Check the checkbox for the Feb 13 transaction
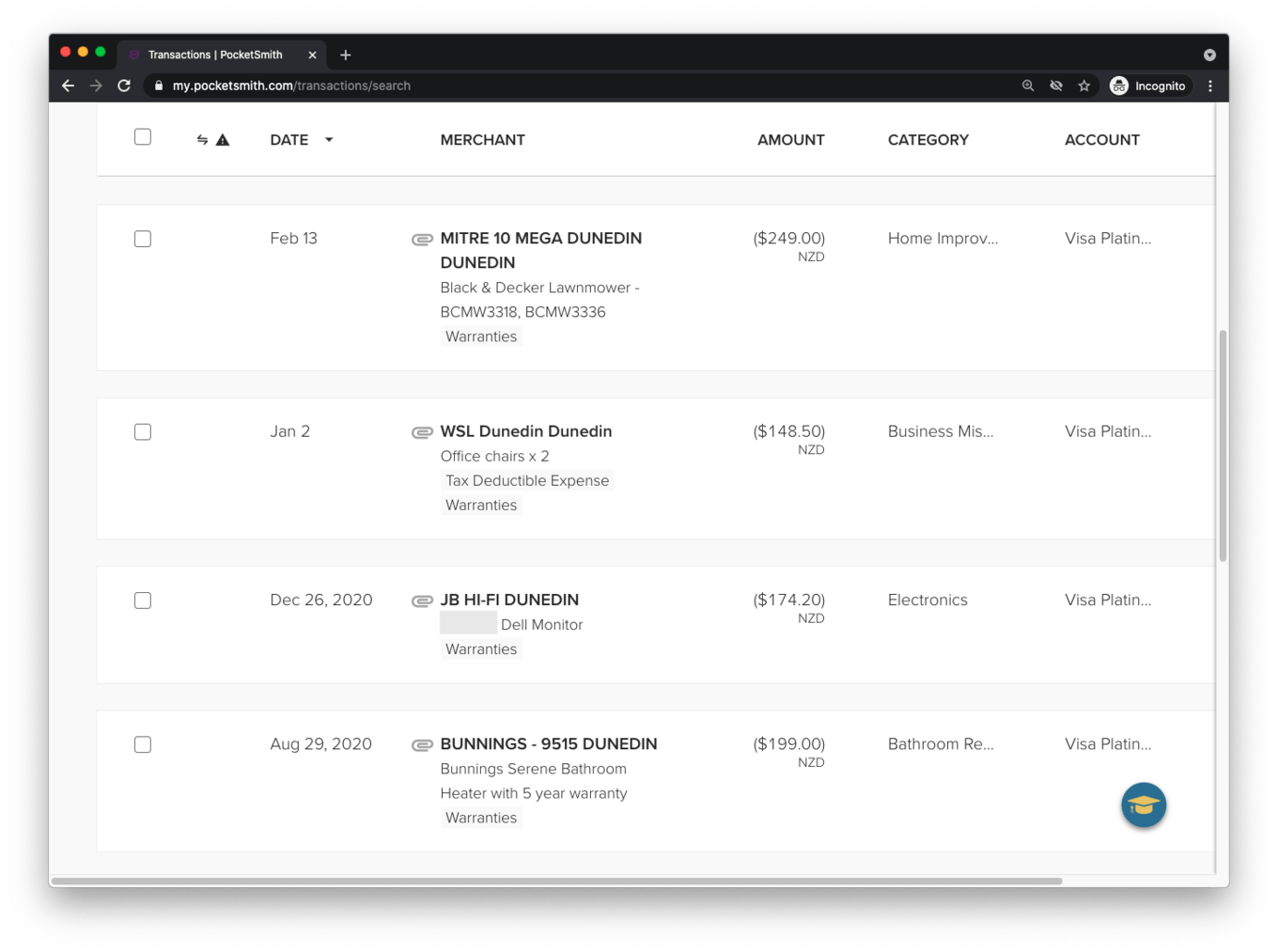 [x=143, y=239]
